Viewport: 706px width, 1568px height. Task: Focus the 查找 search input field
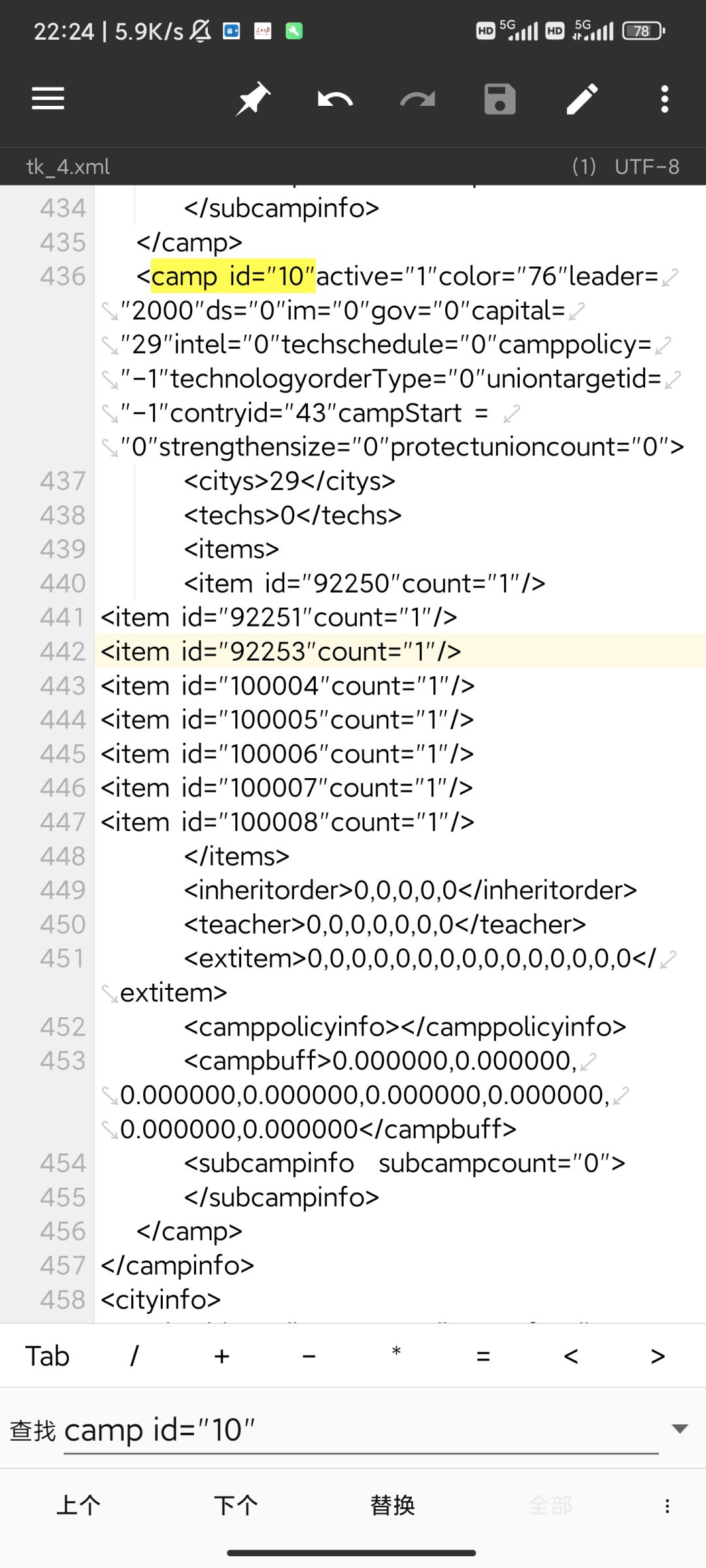[361, 1430]
